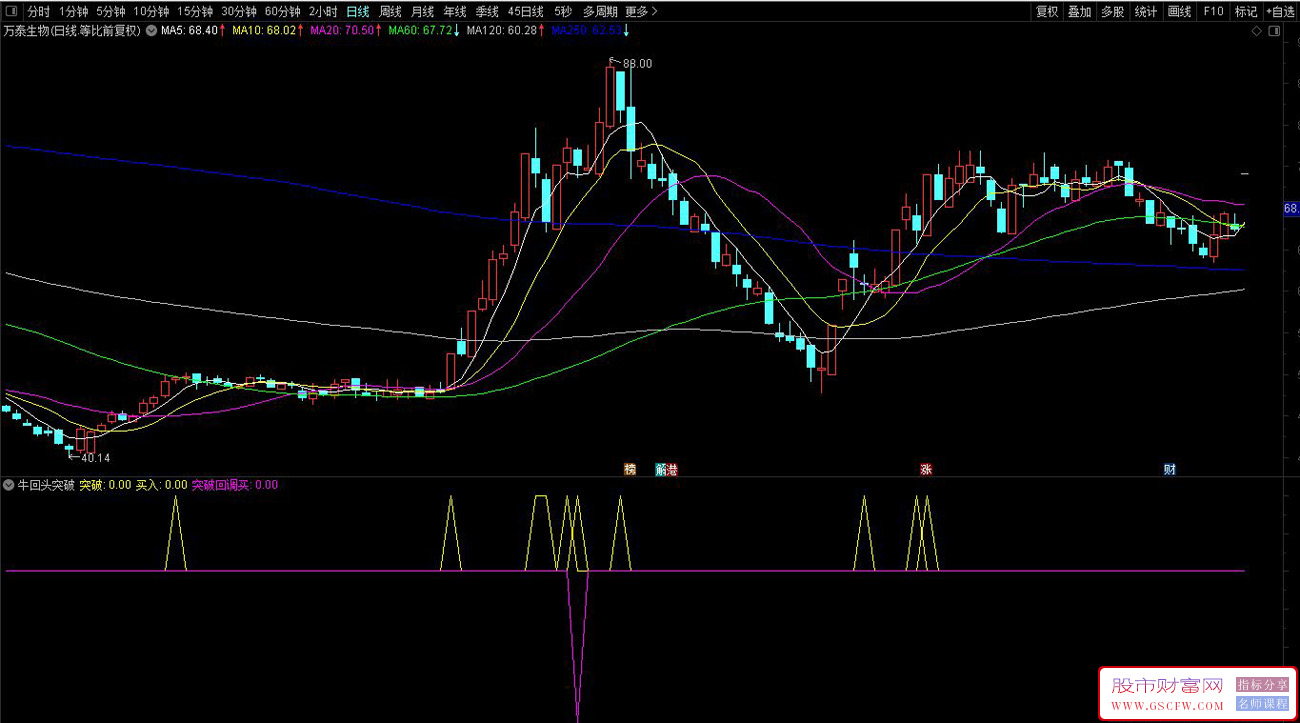Switch to 30分钟 period
Screen dimensions: 1300x723
tap(239, 12)
